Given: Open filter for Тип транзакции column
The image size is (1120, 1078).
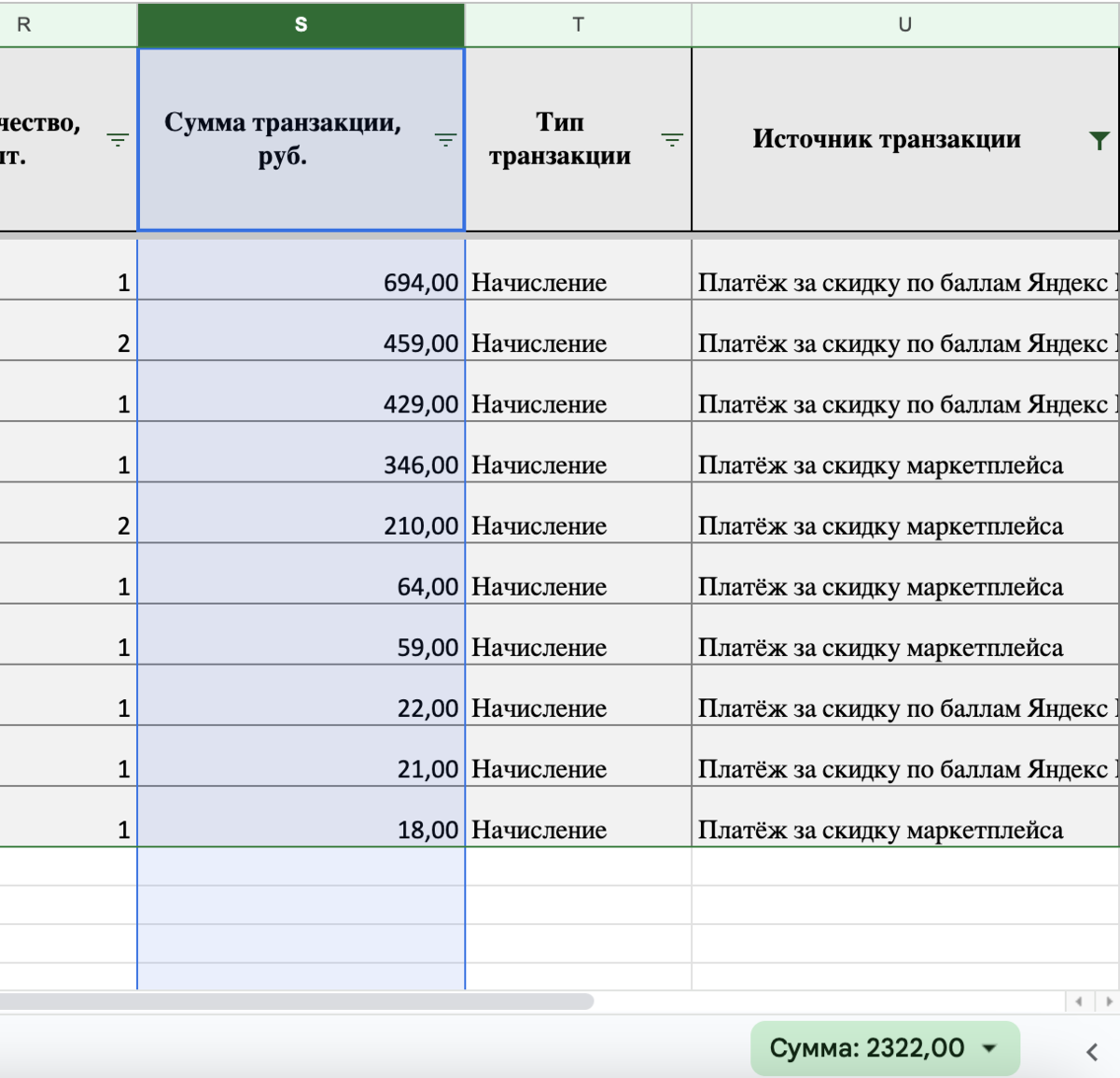Looking at the screenshot, I should click(x=672, y=140).
